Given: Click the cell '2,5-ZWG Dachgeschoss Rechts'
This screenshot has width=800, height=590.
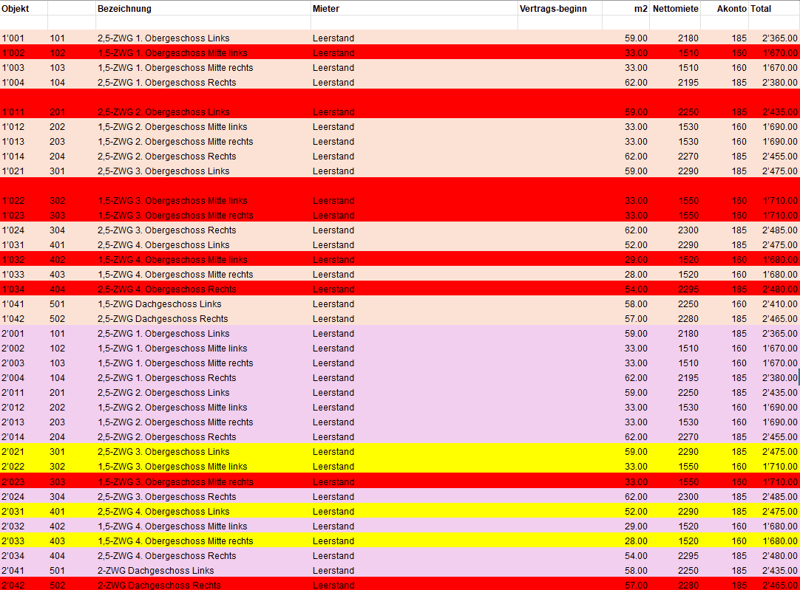Looking at the screenshot, I should [x=163, y=319].
